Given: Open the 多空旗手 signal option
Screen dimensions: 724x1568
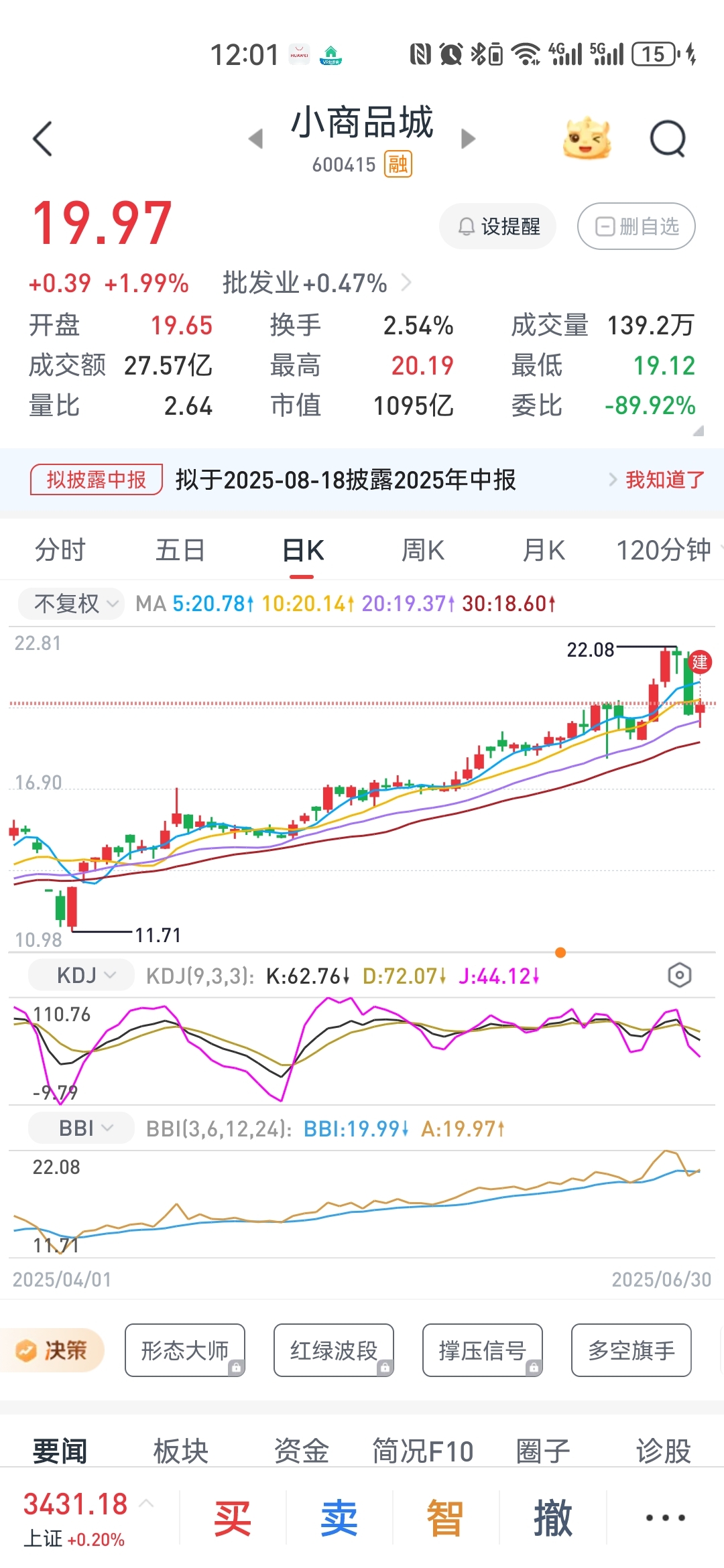Looking at the screenshot, I should [x=631, y=1350].
